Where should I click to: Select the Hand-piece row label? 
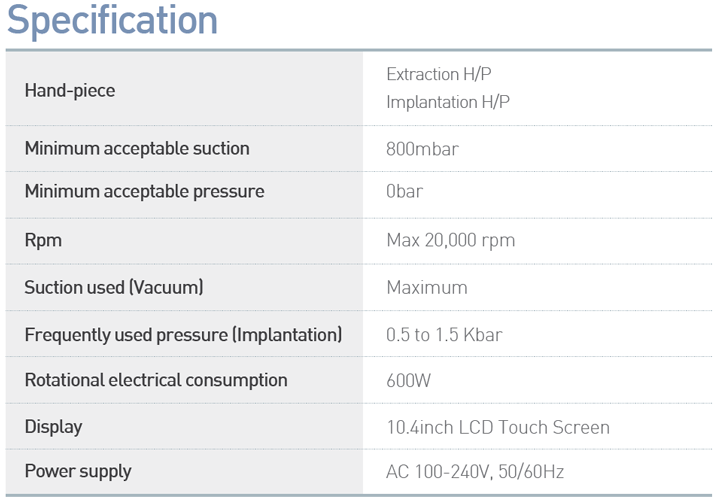(x=70, y=90)
